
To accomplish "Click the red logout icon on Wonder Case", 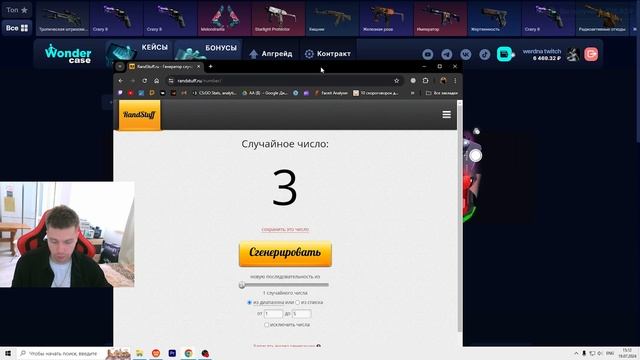I will click(x=591, y=54).
